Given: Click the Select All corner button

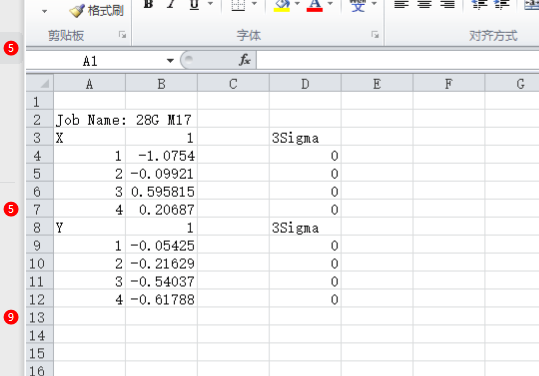Looking at the screenshot, I should pos(40,83).
